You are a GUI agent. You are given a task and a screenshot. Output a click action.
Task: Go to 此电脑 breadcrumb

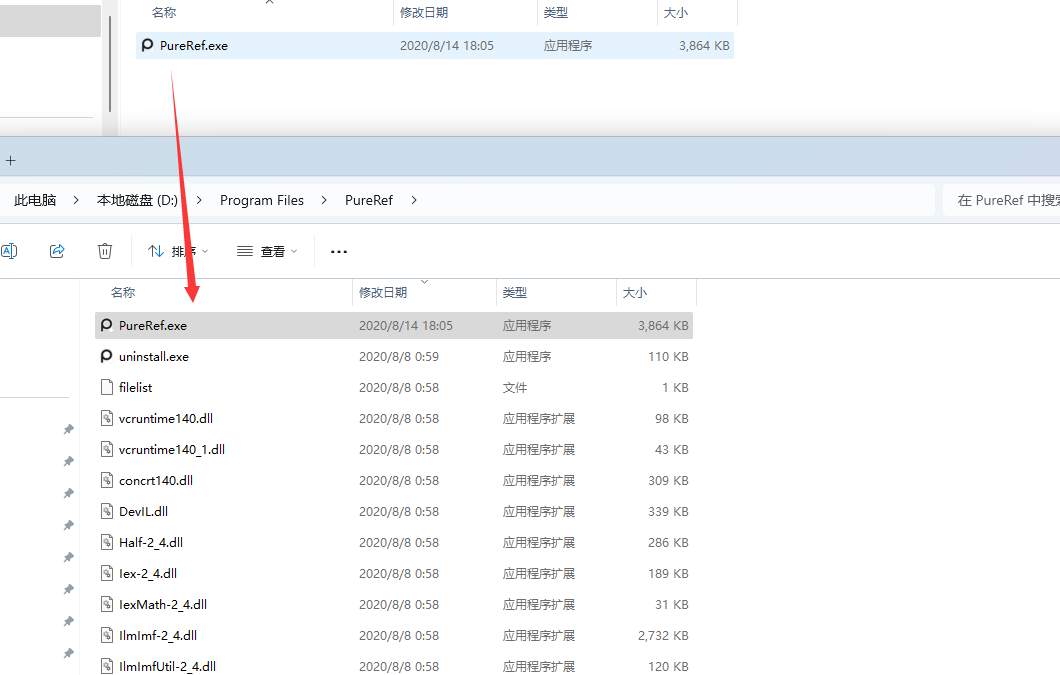[35, 200]
